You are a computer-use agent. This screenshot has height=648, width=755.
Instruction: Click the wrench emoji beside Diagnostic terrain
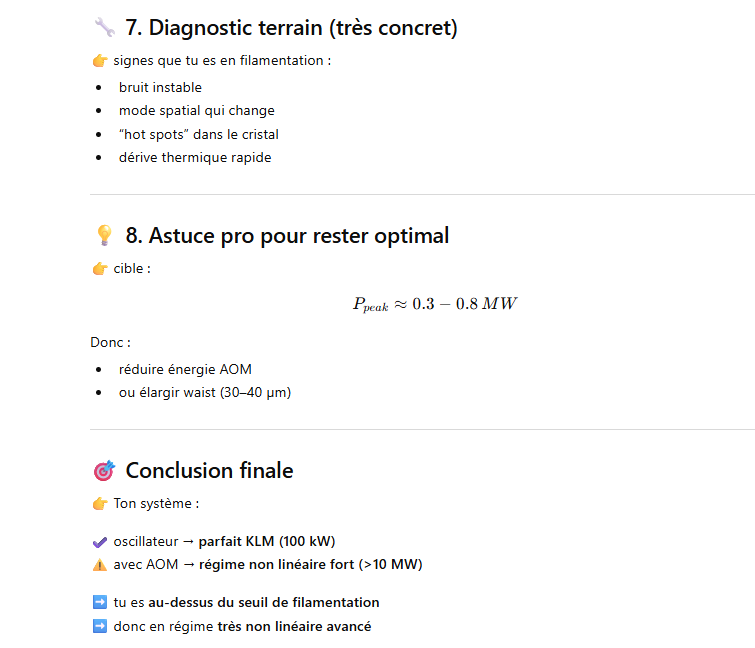pos(104,27)
